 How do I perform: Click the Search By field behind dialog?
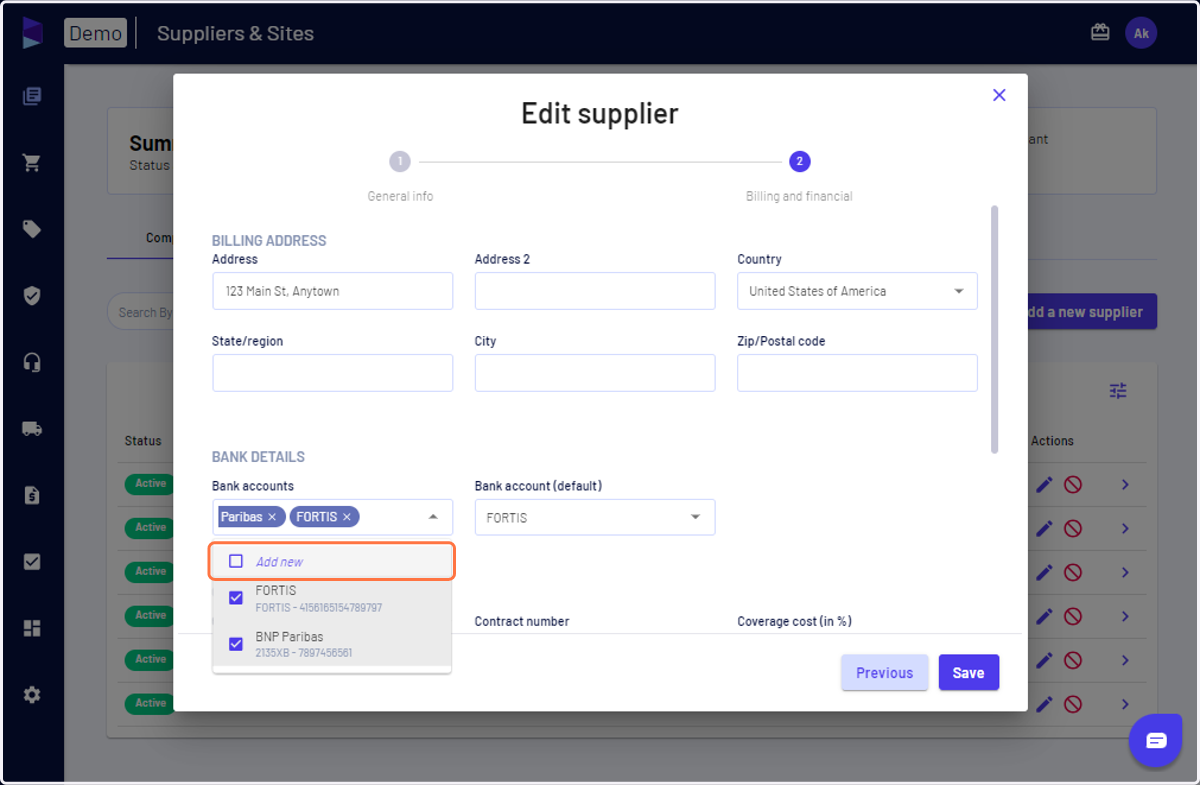[140, 312]
